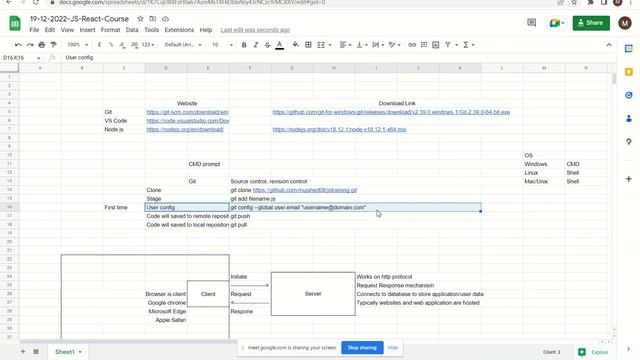Open the Edit menu
The height and width of the screenshot is (360, 640).
tap(50, 30)
